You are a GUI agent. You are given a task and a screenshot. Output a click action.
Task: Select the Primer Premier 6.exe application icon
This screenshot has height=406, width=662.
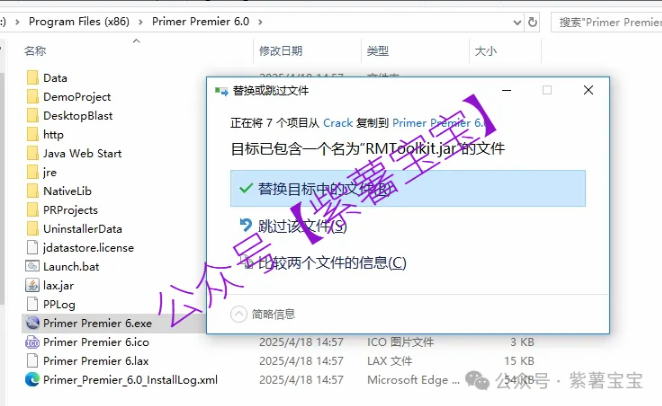pos(31,323)
